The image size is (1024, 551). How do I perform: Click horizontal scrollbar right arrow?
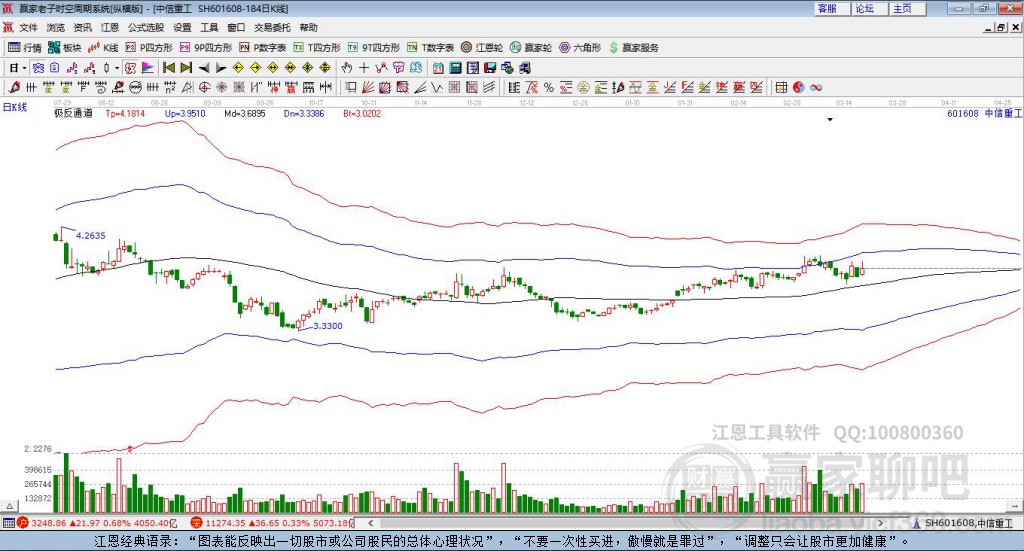(880, 523)
